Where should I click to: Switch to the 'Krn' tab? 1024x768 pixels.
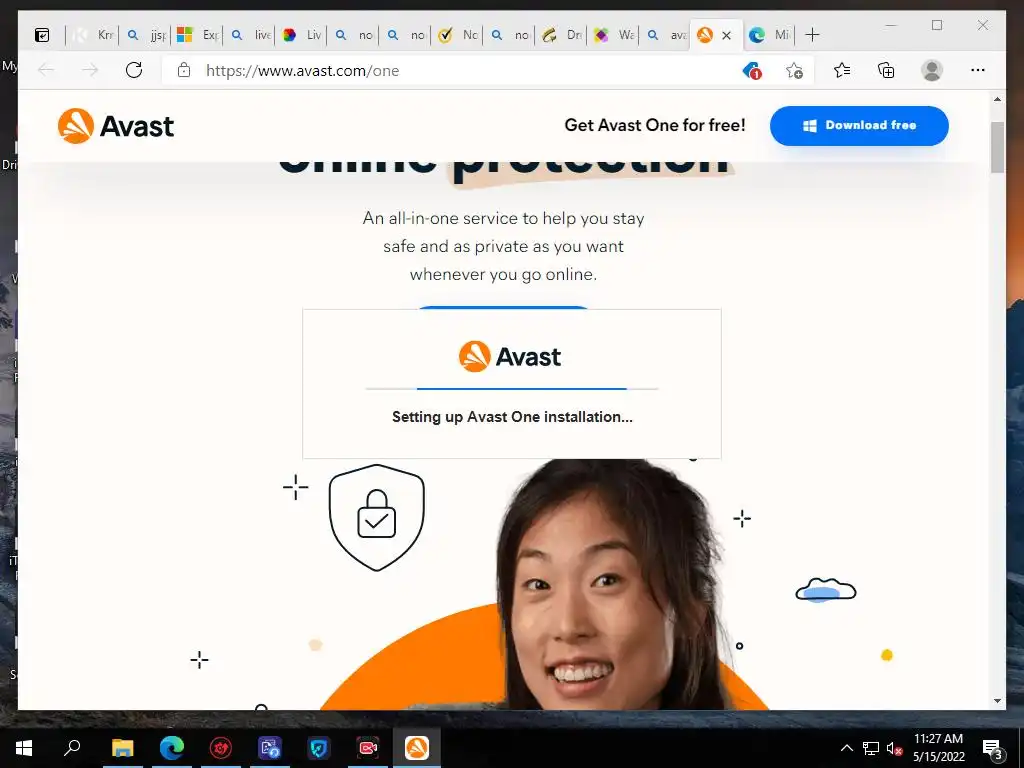tap(92, 35)
